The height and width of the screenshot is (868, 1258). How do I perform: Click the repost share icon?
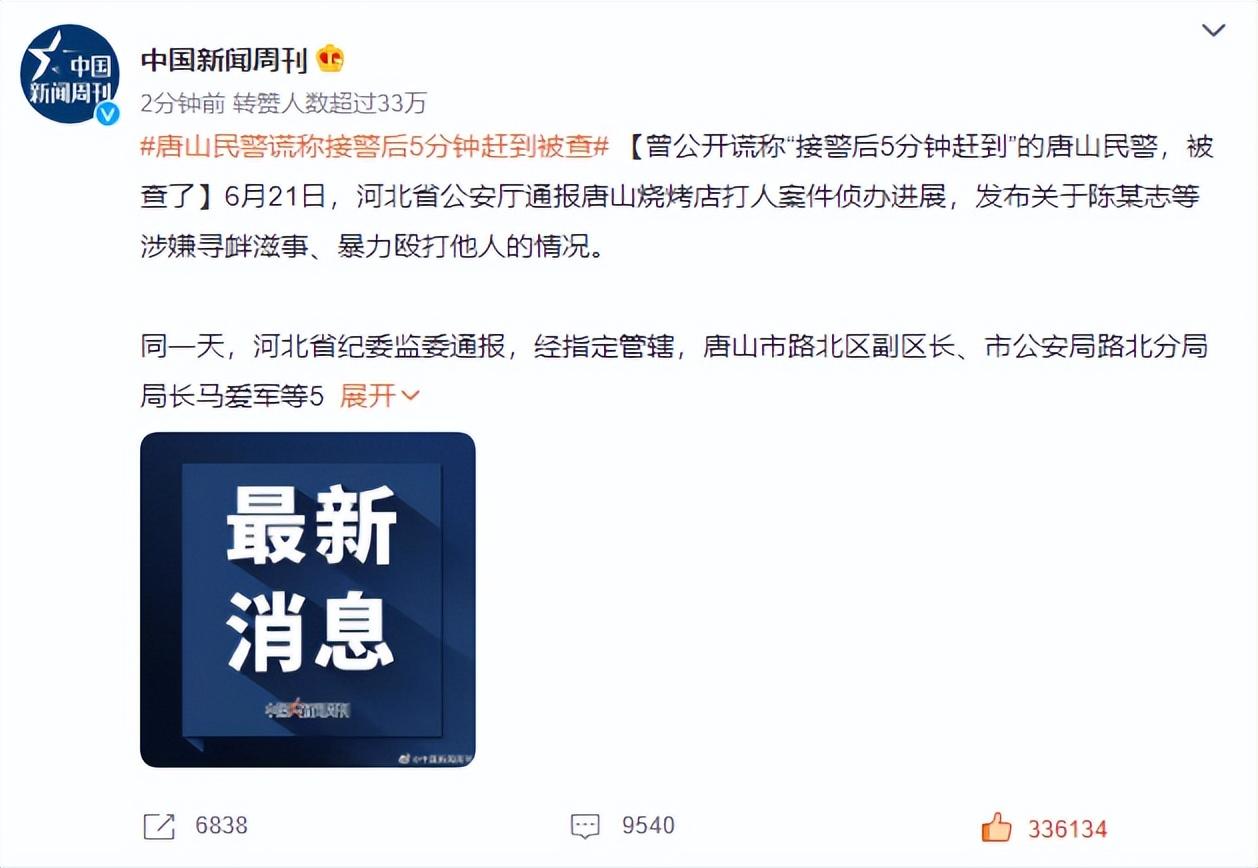point(159,826)
